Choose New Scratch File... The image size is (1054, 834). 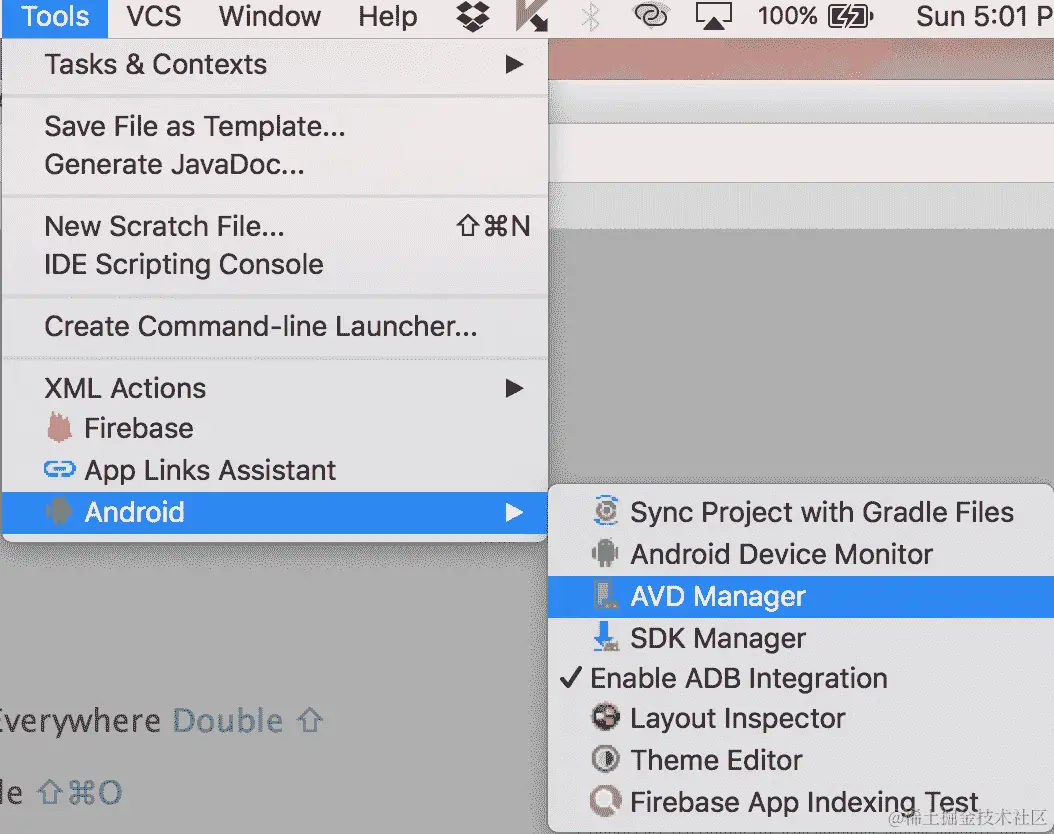pyautogui.click(x=275, y=226)
